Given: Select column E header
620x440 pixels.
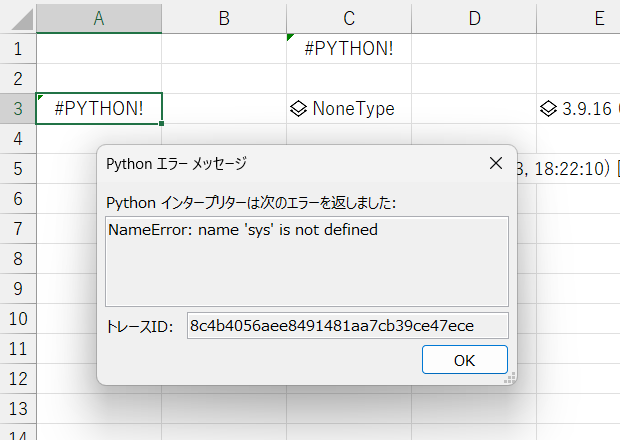Looking at the screenshot, I should pyautogui.click(x=578, y=18).
